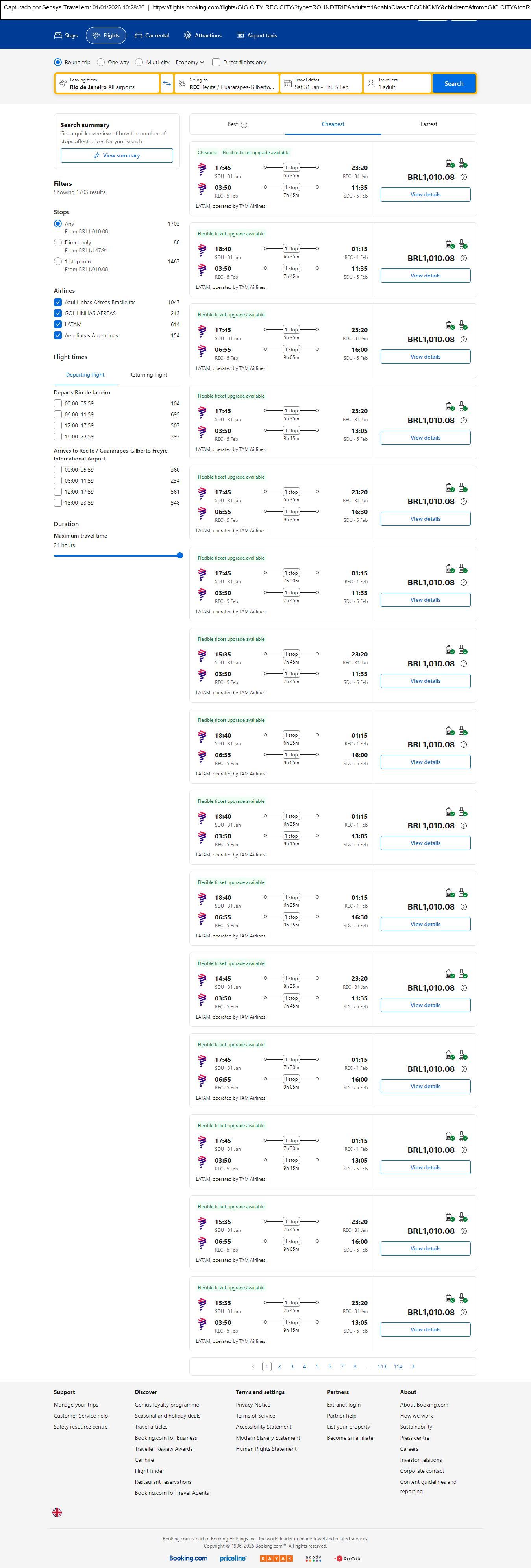Switch to the Returning flight tab
The image size is (531, 1568).
click(148, 375)
